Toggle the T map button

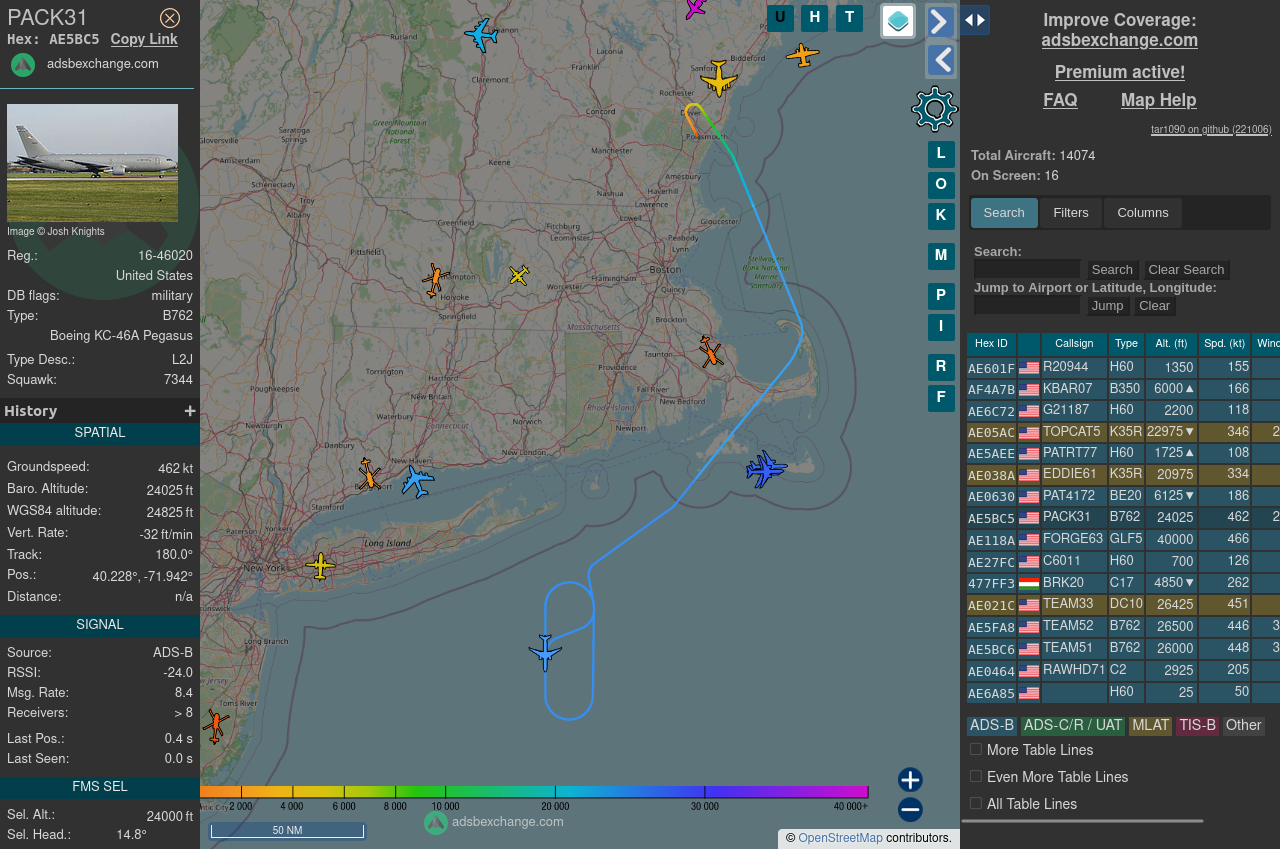point(849,17)
